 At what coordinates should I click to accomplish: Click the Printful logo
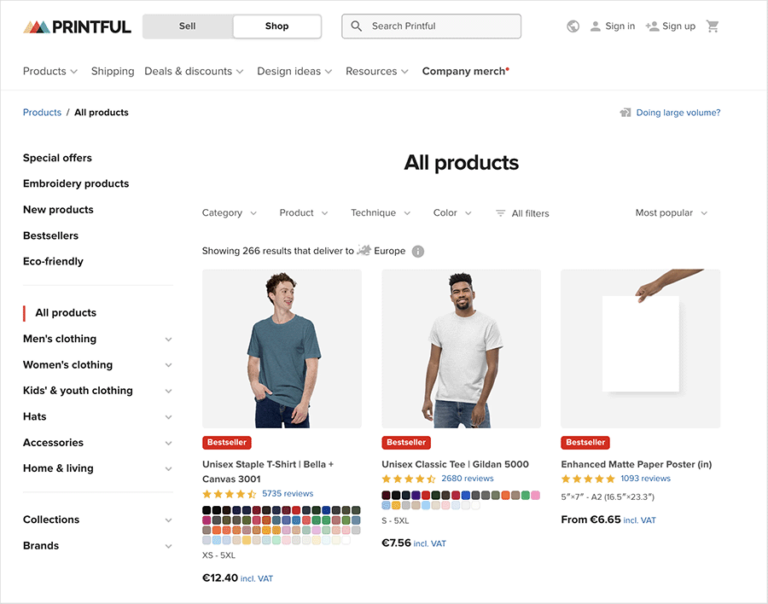(77, 26)
